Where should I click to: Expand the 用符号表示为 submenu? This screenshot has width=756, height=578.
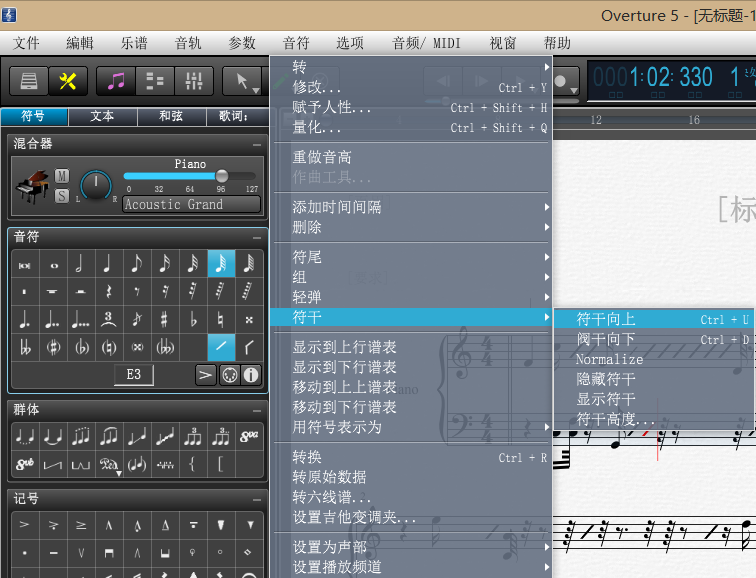(x=411, y=427)
